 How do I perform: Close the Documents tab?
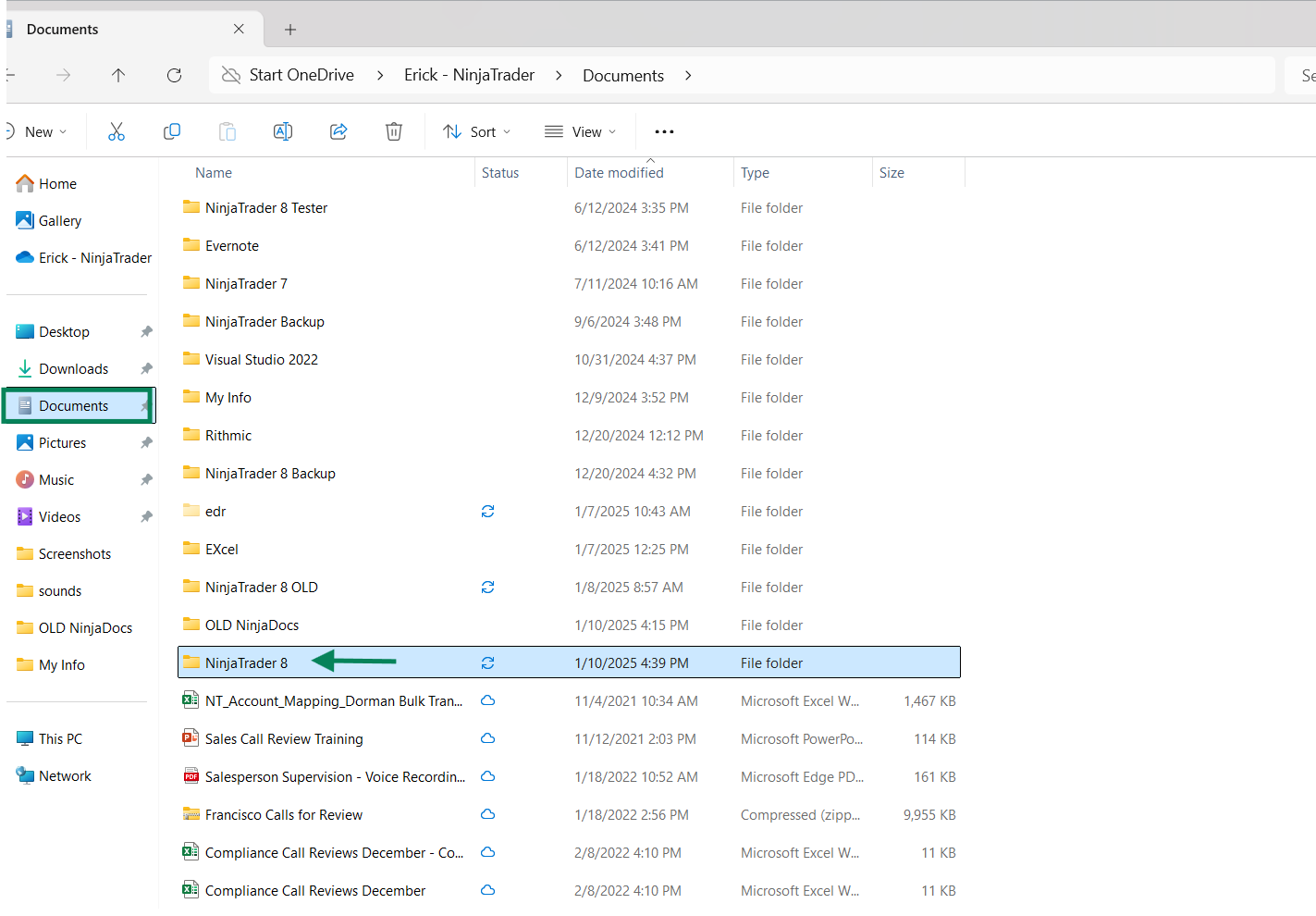239,29
